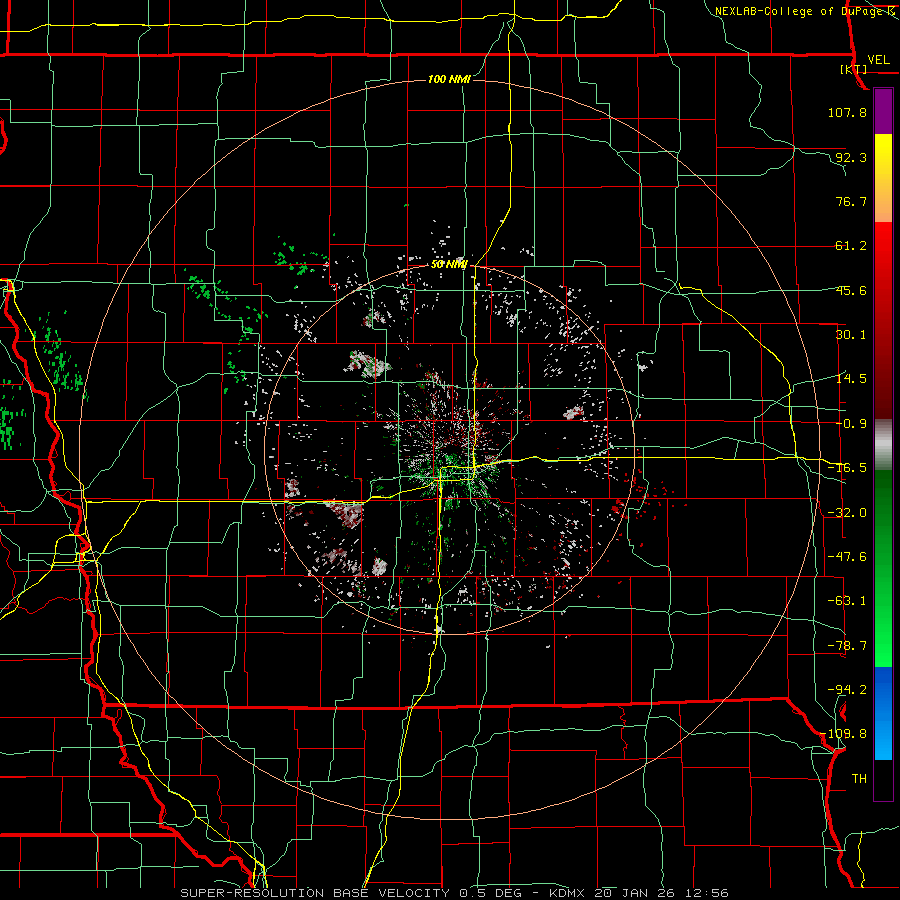This screenshot has width=900, height=900.
Task: Click the yellow-orange segment of velocity color bar
Action: pyautogui.click(x=883, y=178)
